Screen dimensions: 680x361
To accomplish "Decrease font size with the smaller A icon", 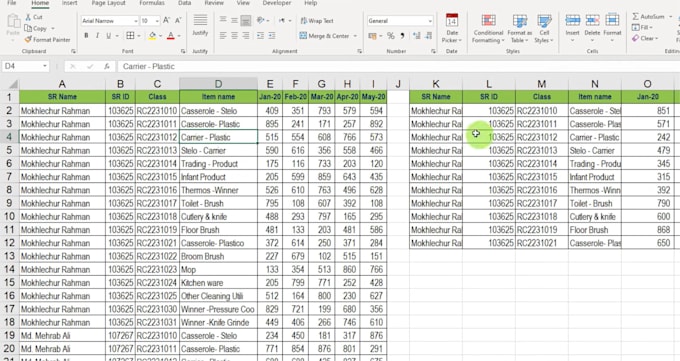I will 178,20.
